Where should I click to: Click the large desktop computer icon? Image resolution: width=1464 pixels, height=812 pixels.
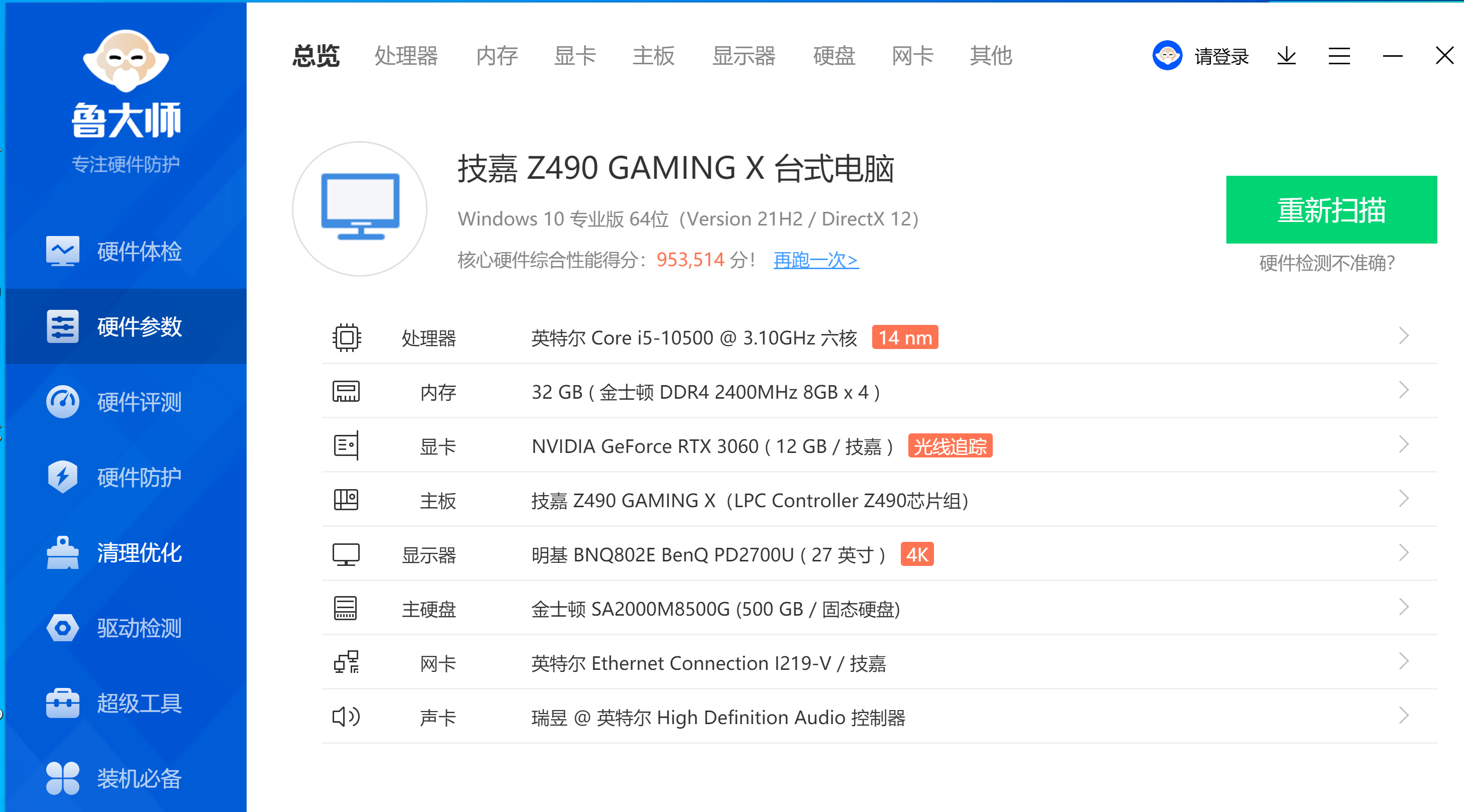tap(360, 208)
